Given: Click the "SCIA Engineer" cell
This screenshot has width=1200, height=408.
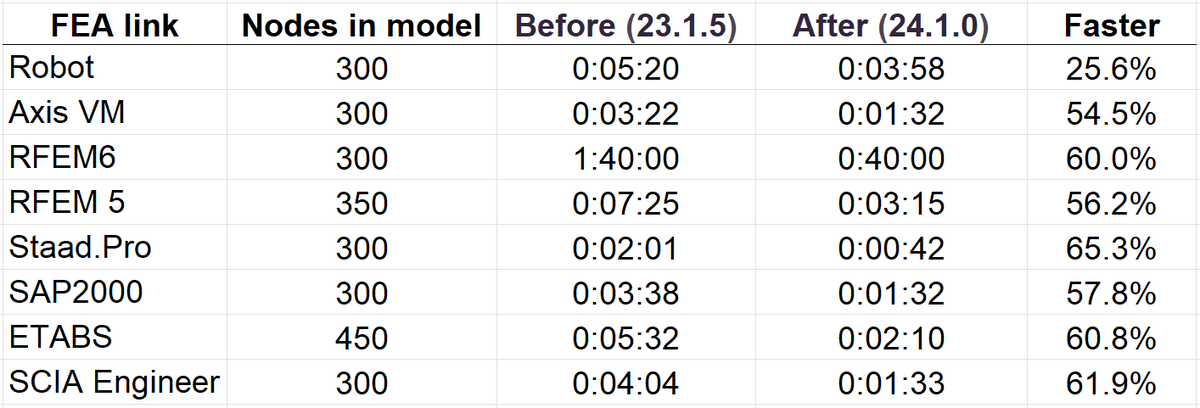Looking at the screenshot, I should (114, 382).
